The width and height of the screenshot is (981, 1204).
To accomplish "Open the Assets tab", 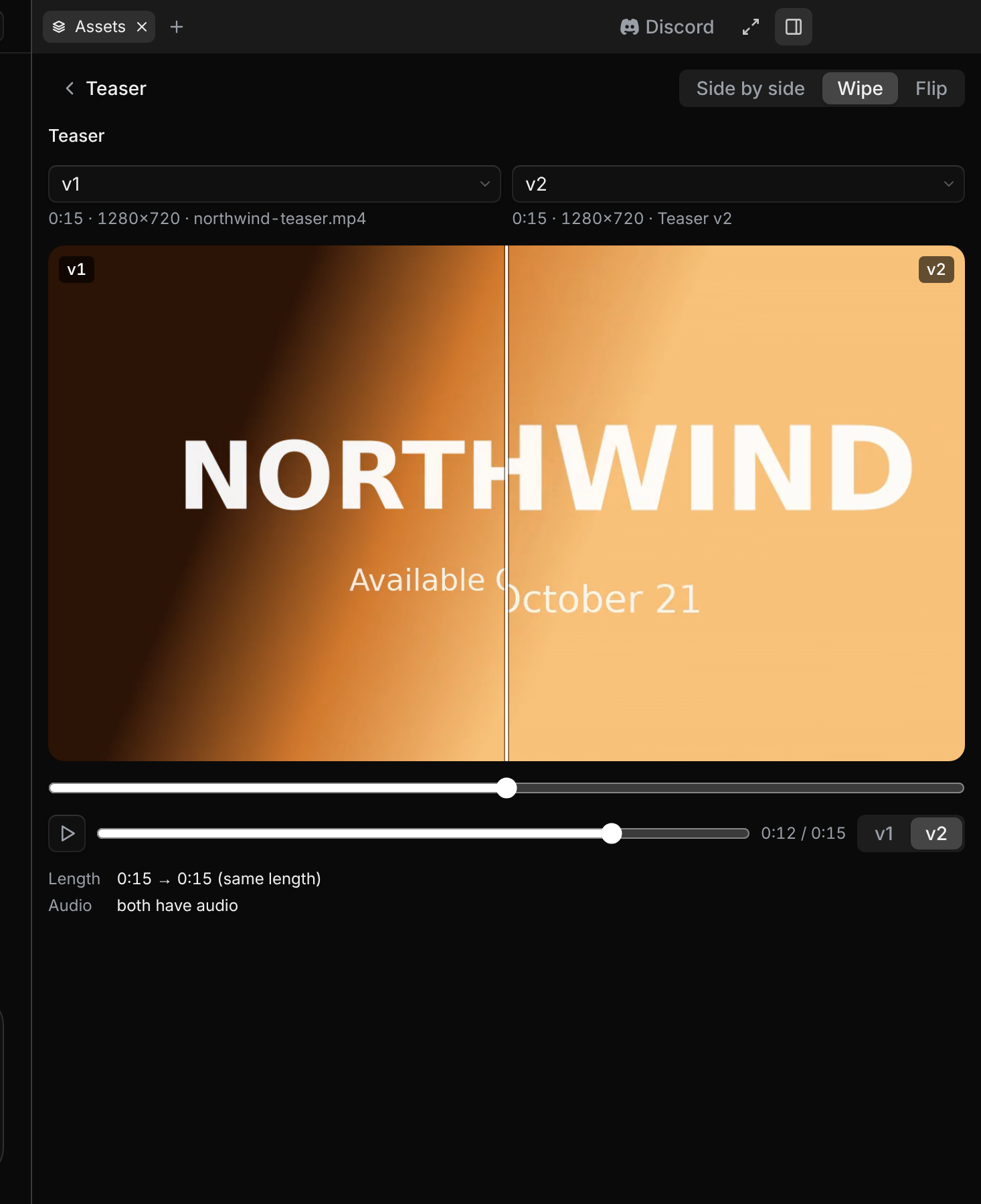I will click(99, 27).
